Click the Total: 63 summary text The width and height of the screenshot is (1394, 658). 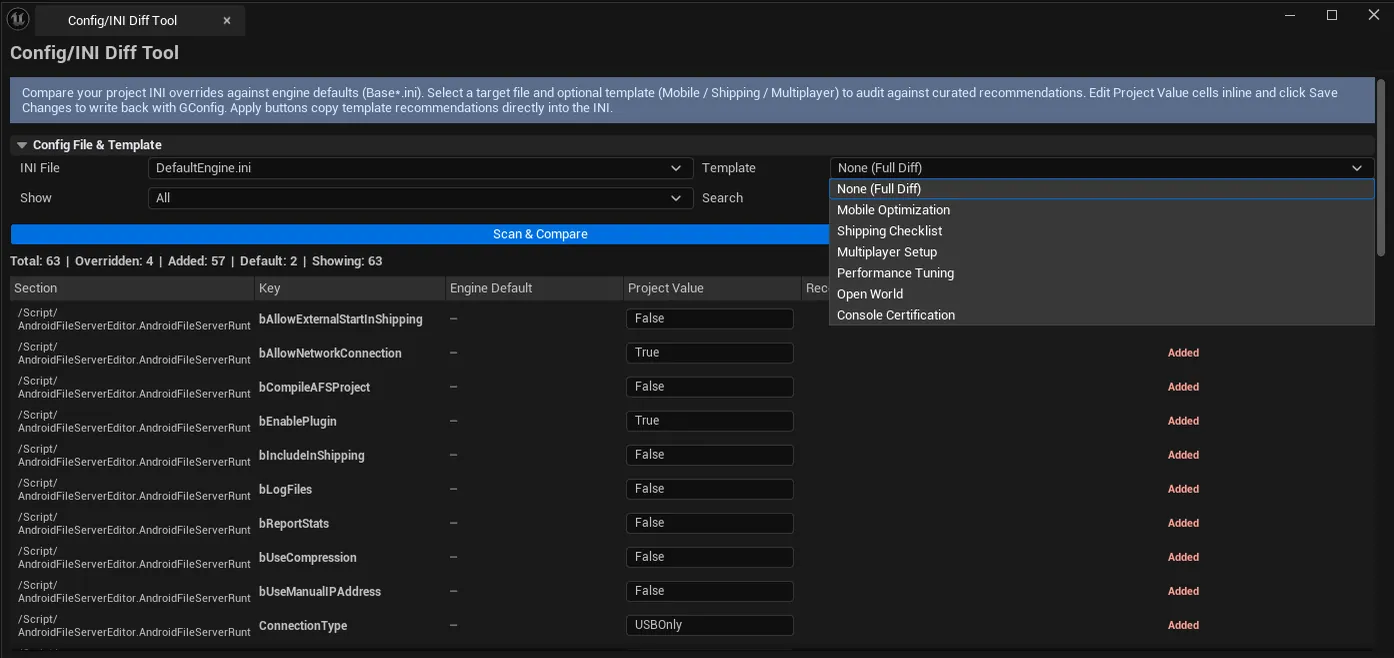coord(35,261)
